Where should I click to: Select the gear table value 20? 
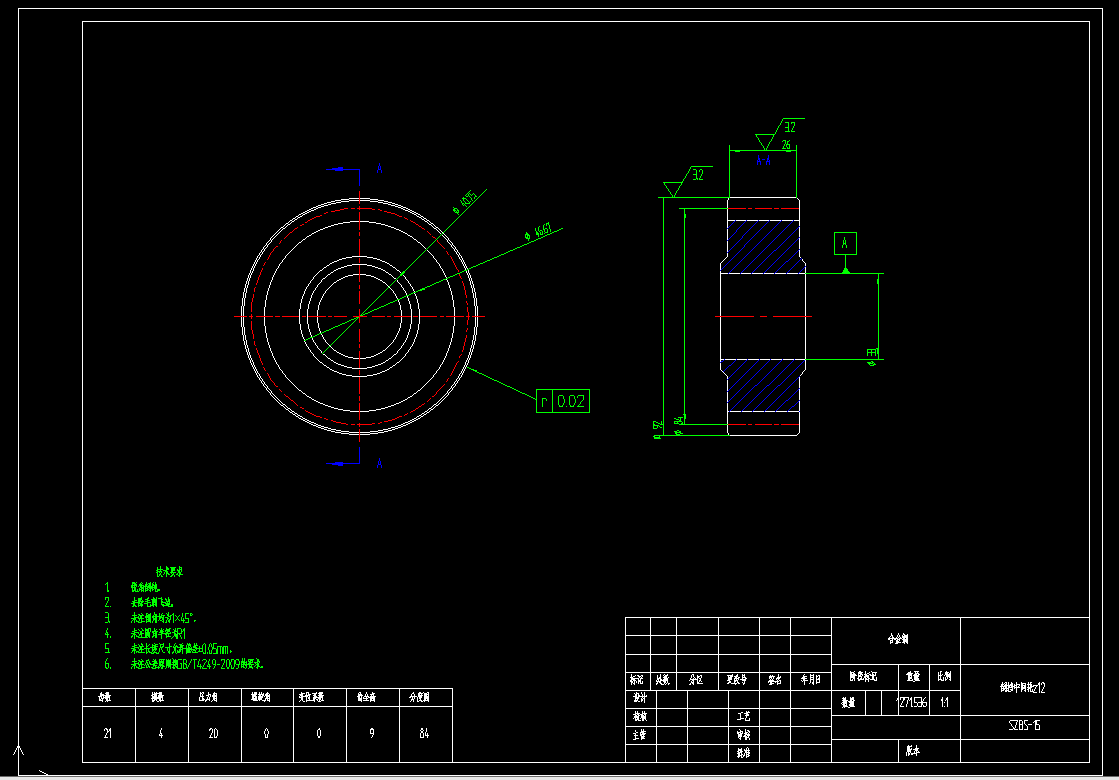click(x=213, y=734)
